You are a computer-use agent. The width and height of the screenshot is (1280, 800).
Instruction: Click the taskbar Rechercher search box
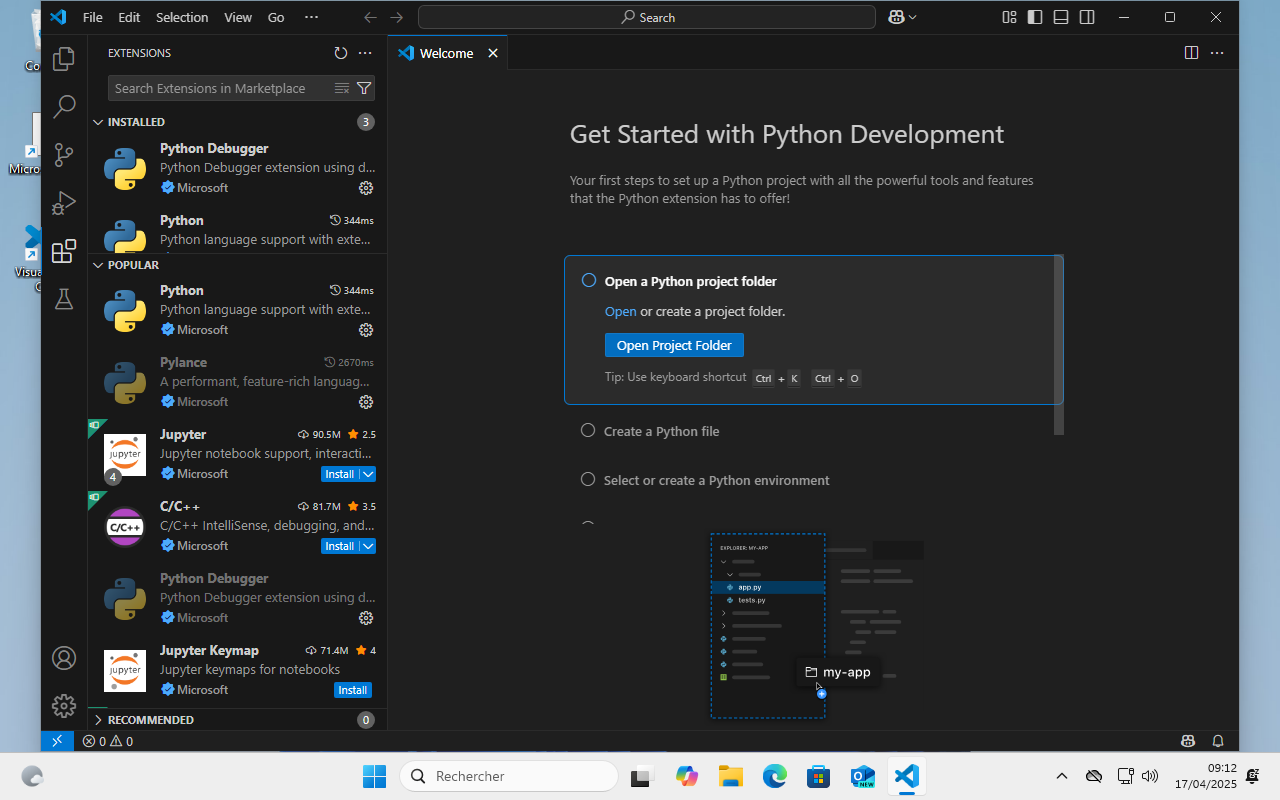[x=509, y=776]
